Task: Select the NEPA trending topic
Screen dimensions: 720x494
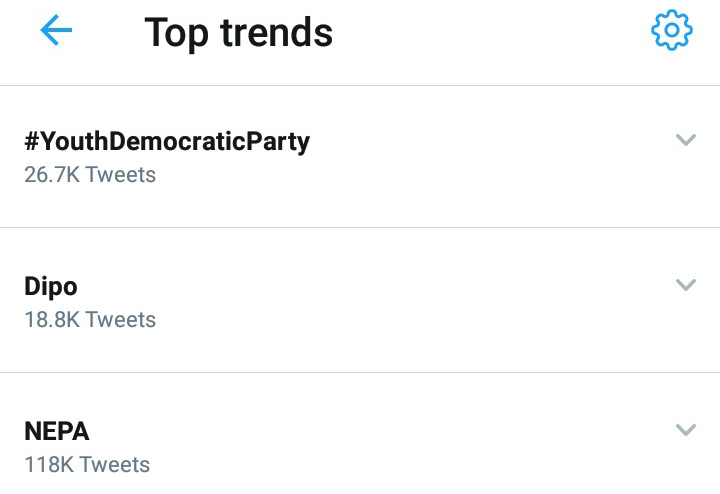Action: tap(57, 432)
